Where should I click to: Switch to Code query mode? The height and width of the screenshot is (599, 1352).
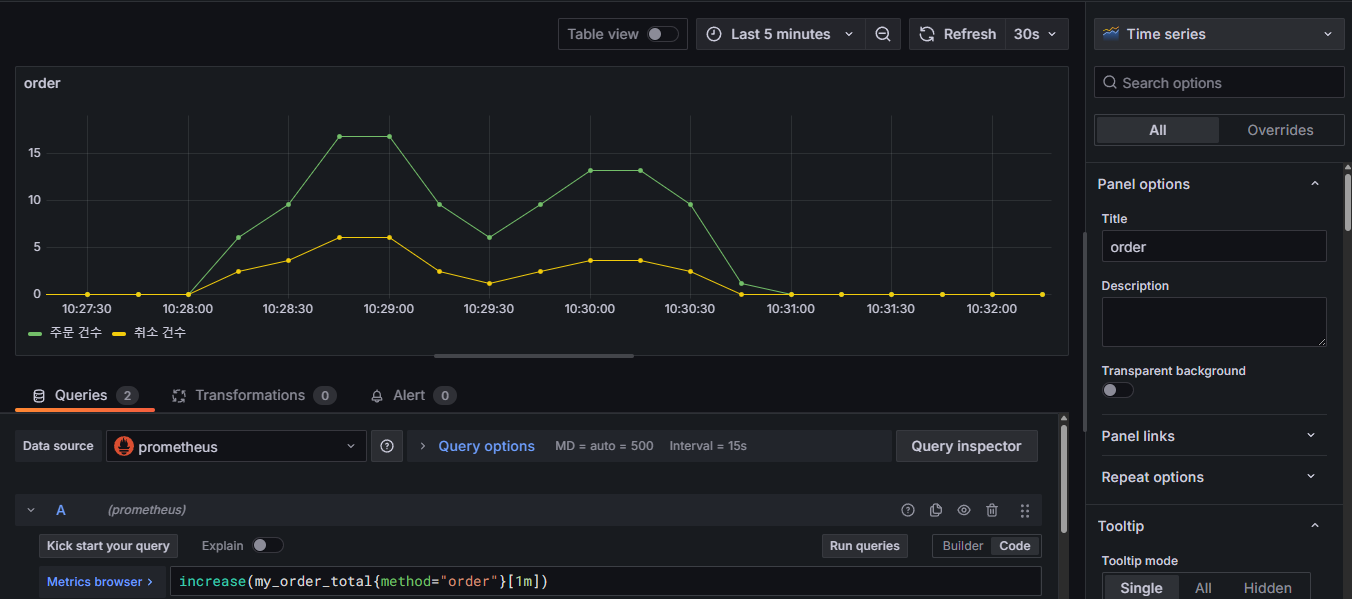(x=1015, y=546)
